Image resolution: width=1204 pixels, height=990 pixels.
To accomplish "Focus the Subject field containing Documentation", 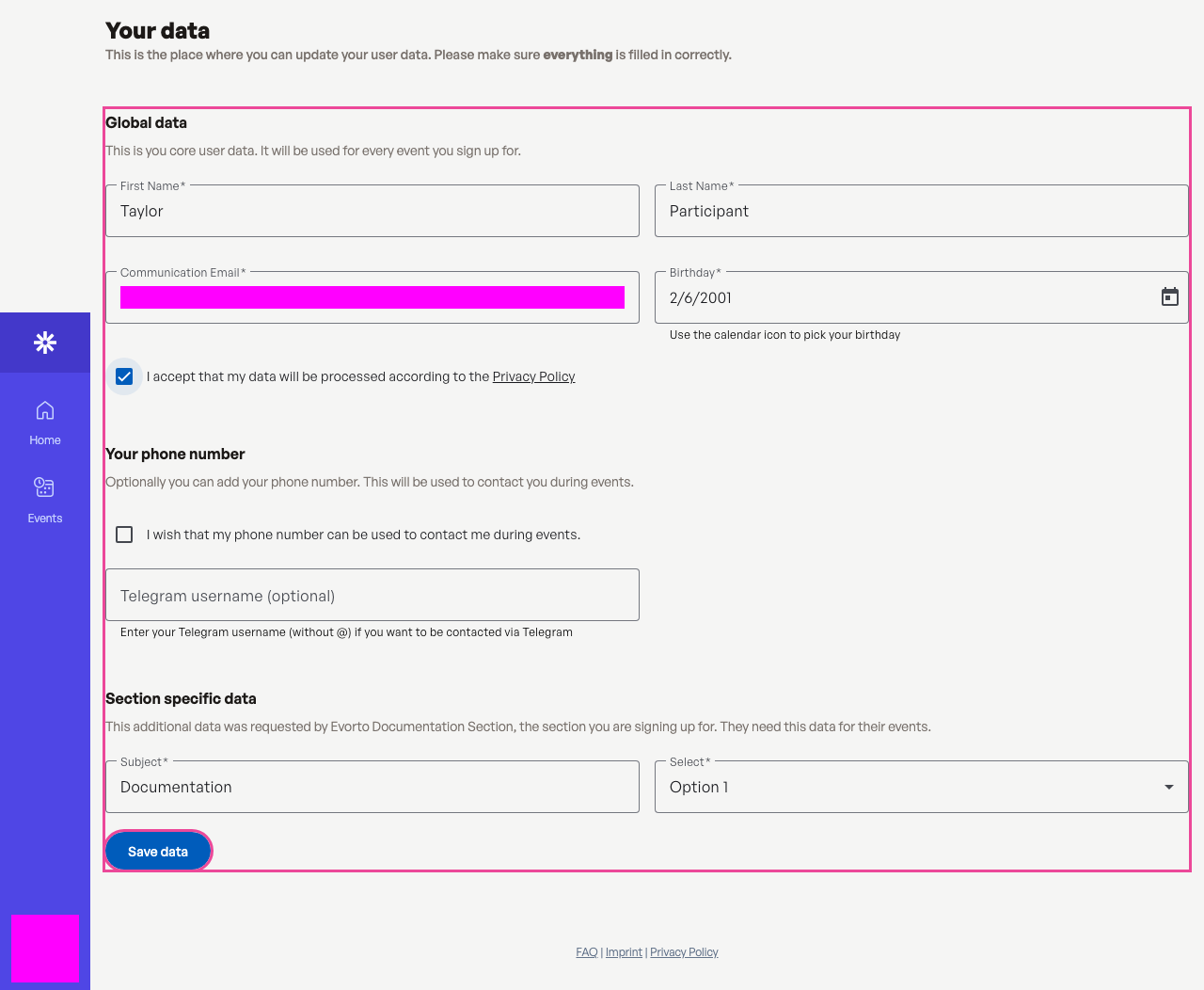I will click(x=372, y=787).
